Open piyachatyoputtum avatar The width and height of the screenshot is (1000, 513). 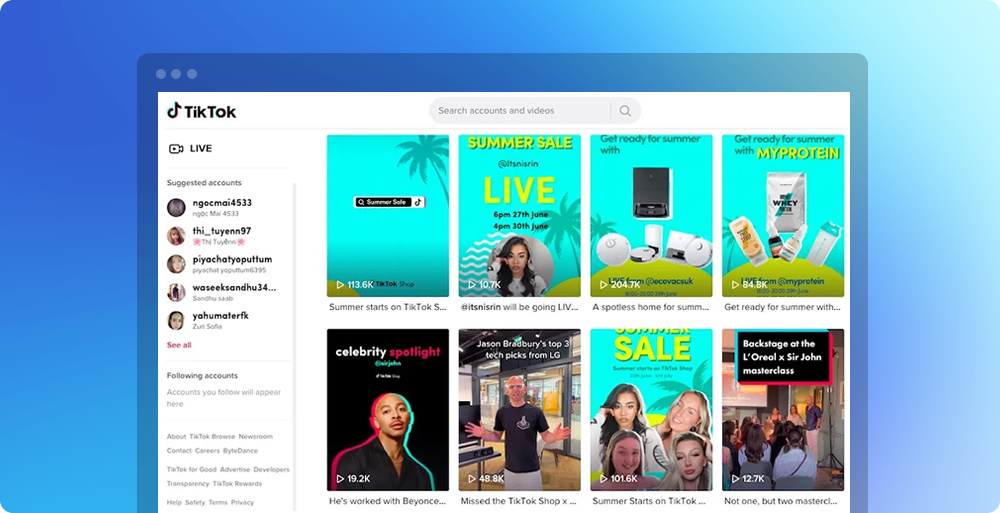point(176,264)
